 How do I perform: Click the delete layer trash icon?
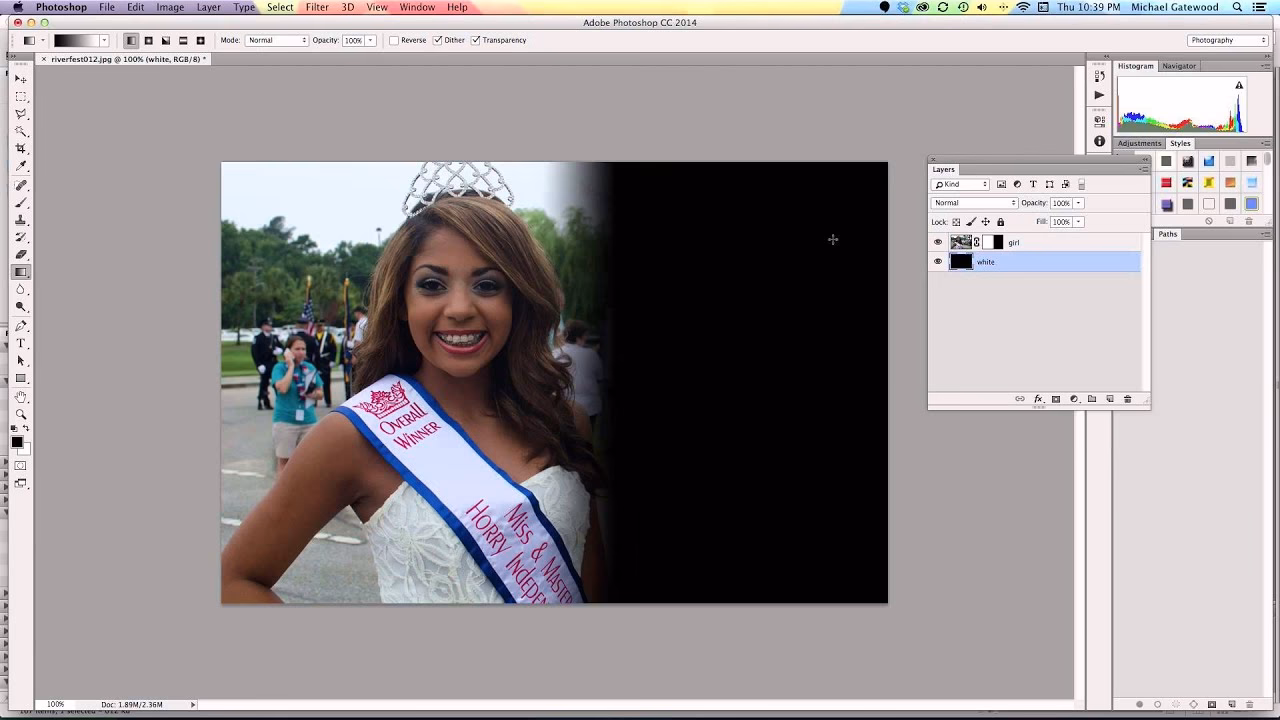point(1127,399)
